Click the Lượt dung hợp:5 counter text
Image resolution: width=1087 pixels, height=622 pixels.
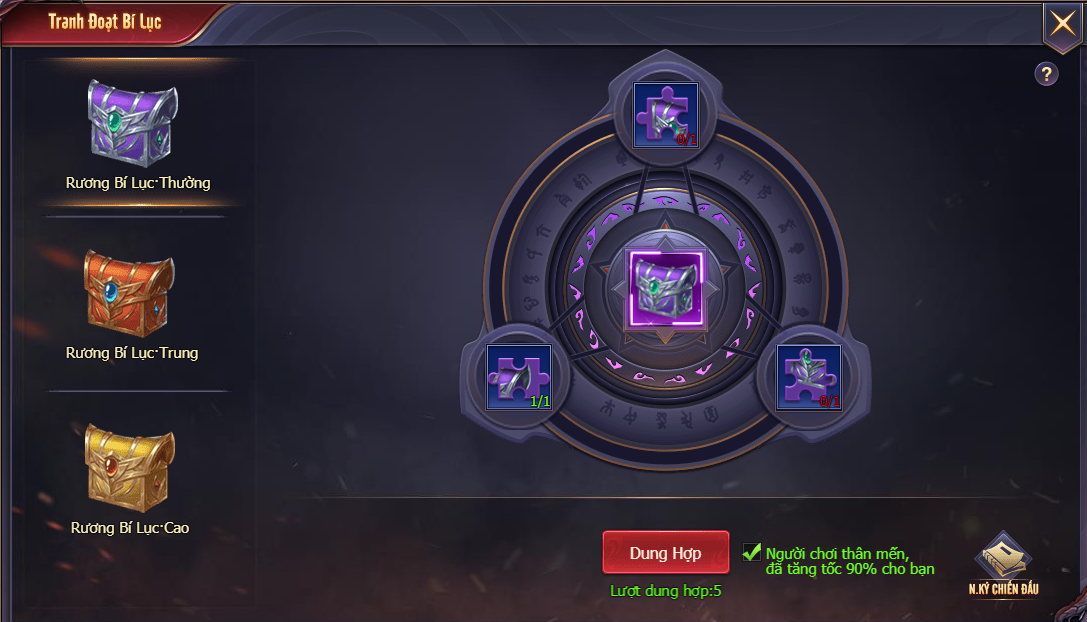(666, 591)
